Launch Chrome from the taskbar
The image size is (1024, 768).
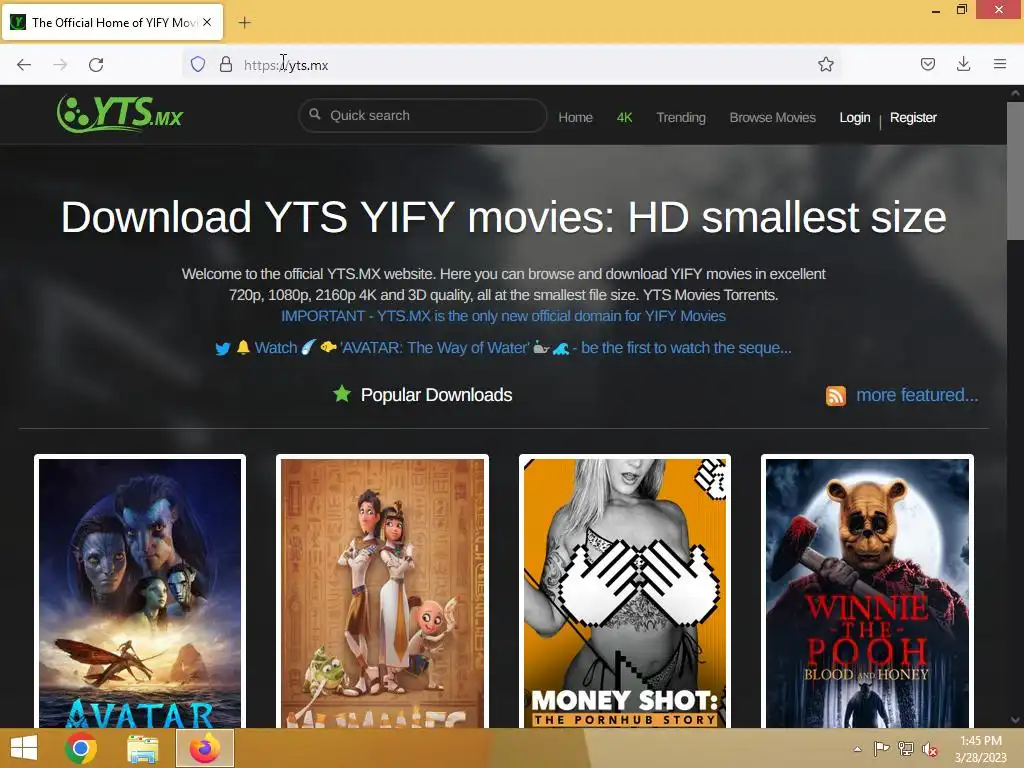coord(81,748)
